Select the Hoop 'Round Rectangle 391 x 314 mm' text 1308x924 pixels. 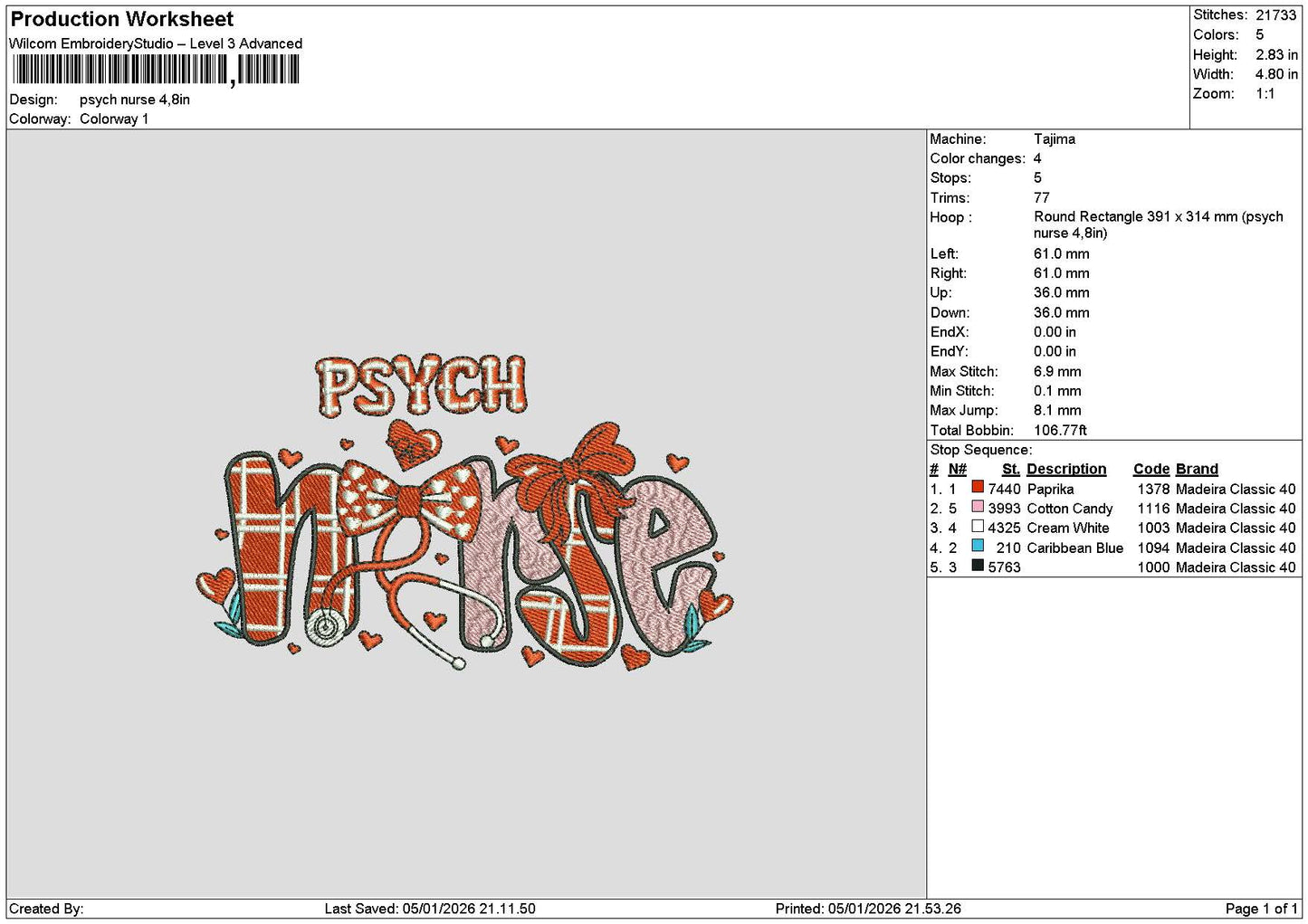(1135, 216)
